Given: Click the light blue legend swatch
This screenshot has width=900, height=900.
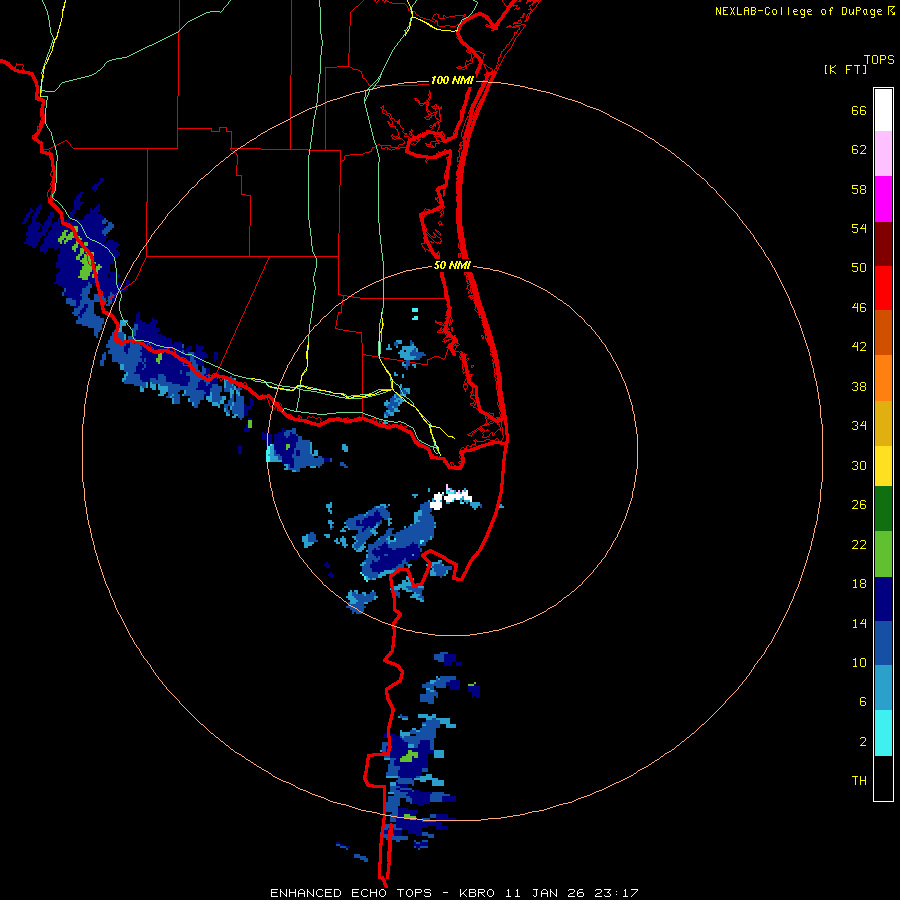Looking at the screenshot, I should (x=883, y=688).
